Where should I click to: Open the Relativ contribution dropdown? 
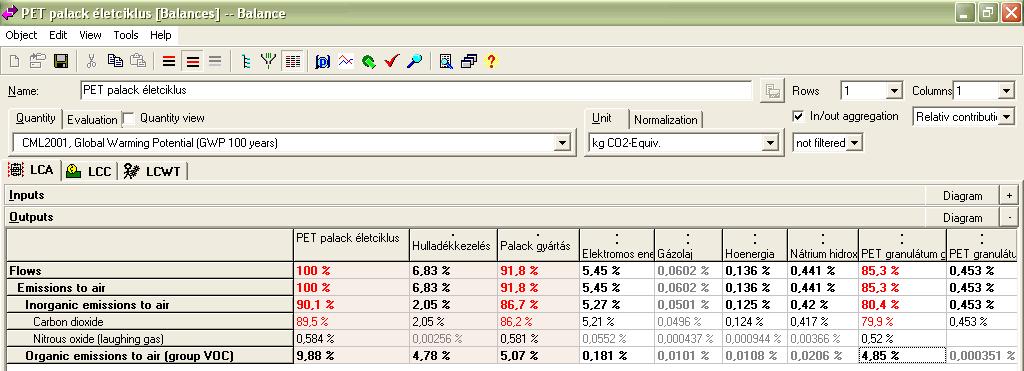click(x=1007, y=117)
